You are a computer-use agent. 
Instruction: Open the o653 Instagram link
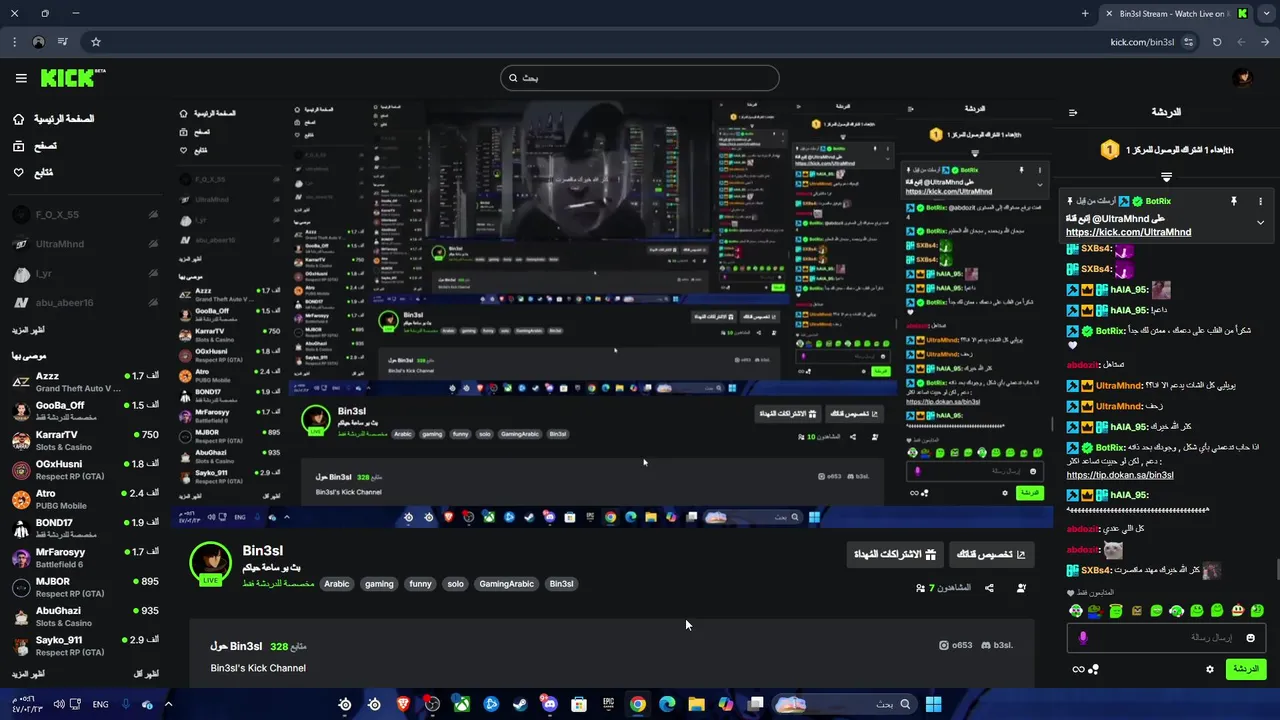(x=956, y=645)
